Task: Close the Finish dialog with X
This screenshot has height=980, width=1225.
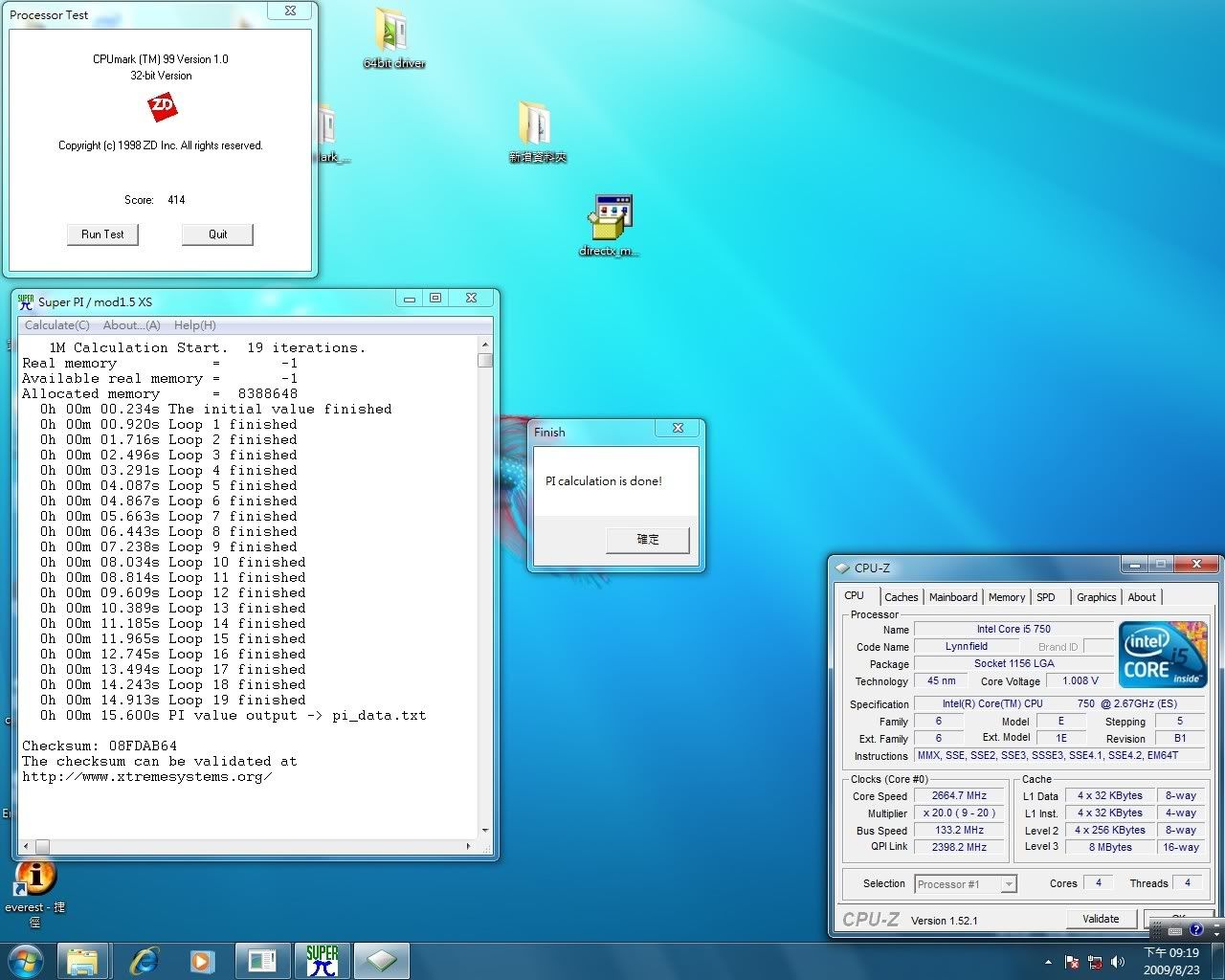Action: click(678, 428)
